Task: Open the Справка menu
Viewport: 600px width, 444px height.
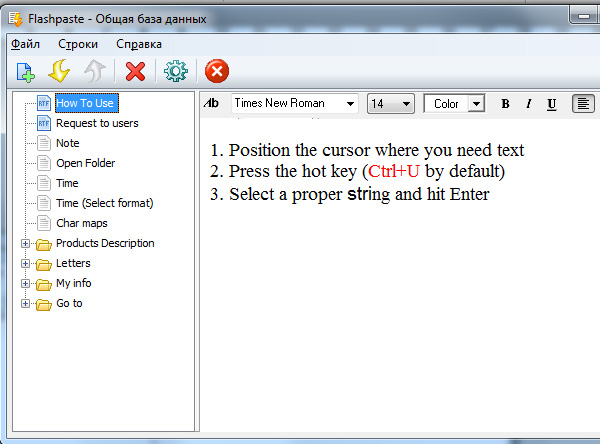Action: [x=138, y=44]
